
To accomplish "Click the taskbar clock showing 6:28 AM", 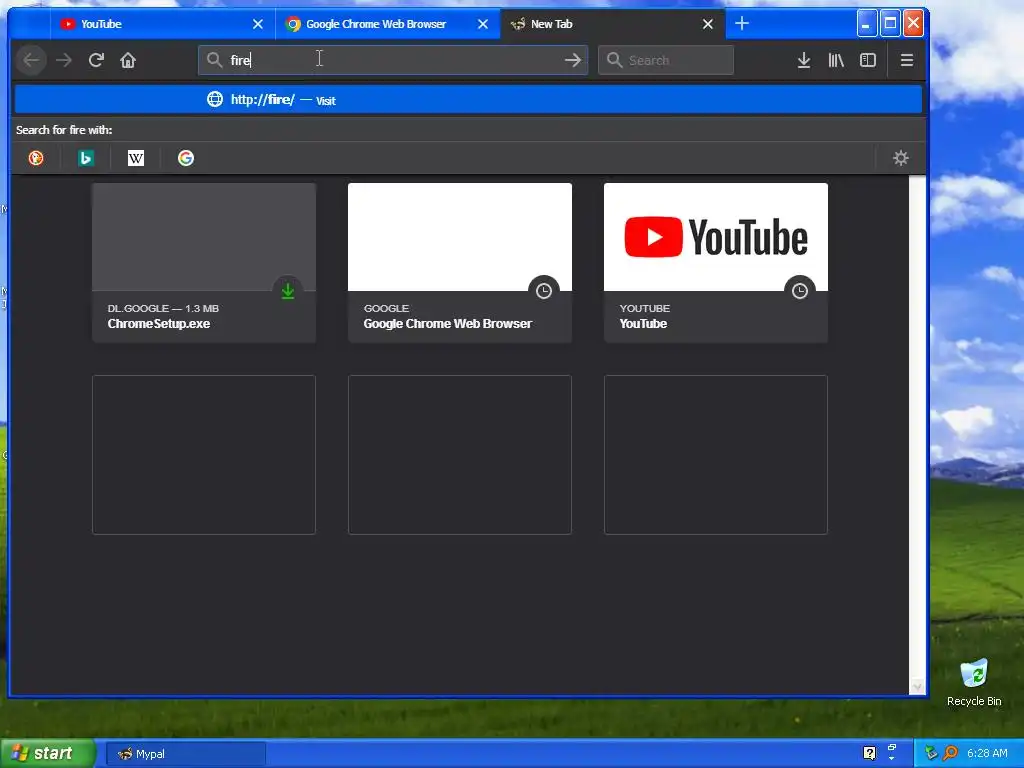I will (x=987, y=753).
